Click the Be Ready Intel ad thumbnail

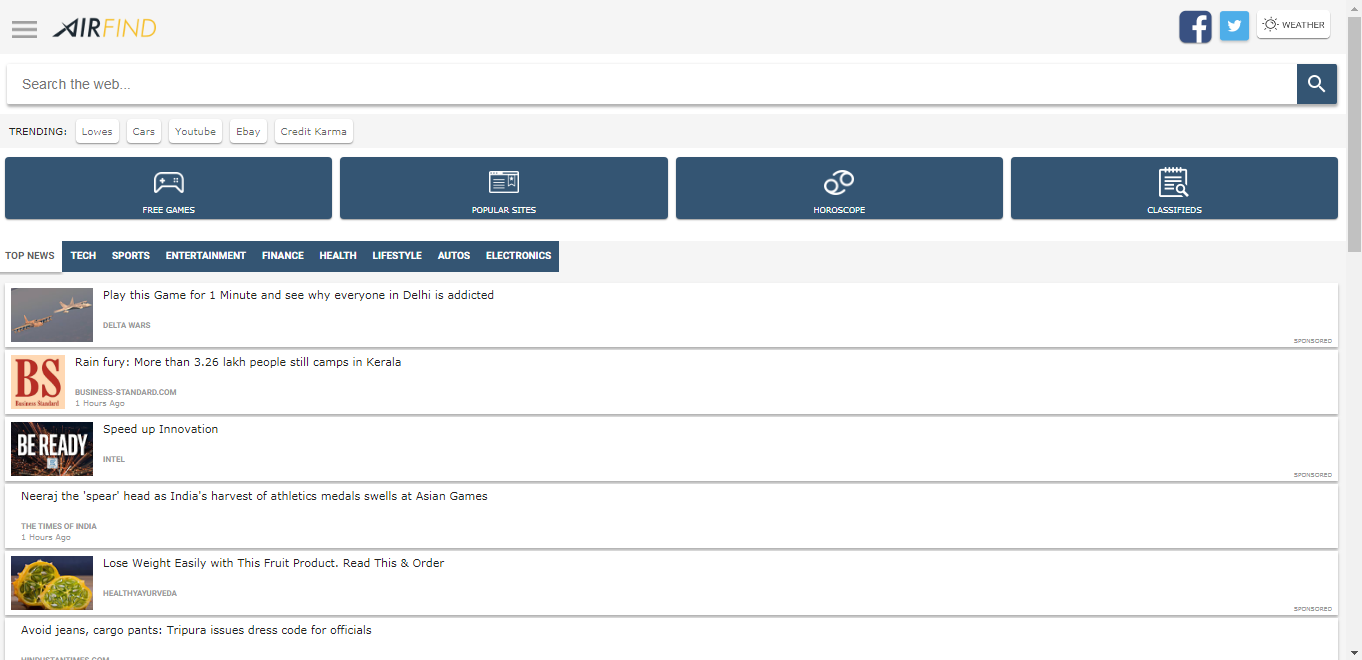[52, 449]
